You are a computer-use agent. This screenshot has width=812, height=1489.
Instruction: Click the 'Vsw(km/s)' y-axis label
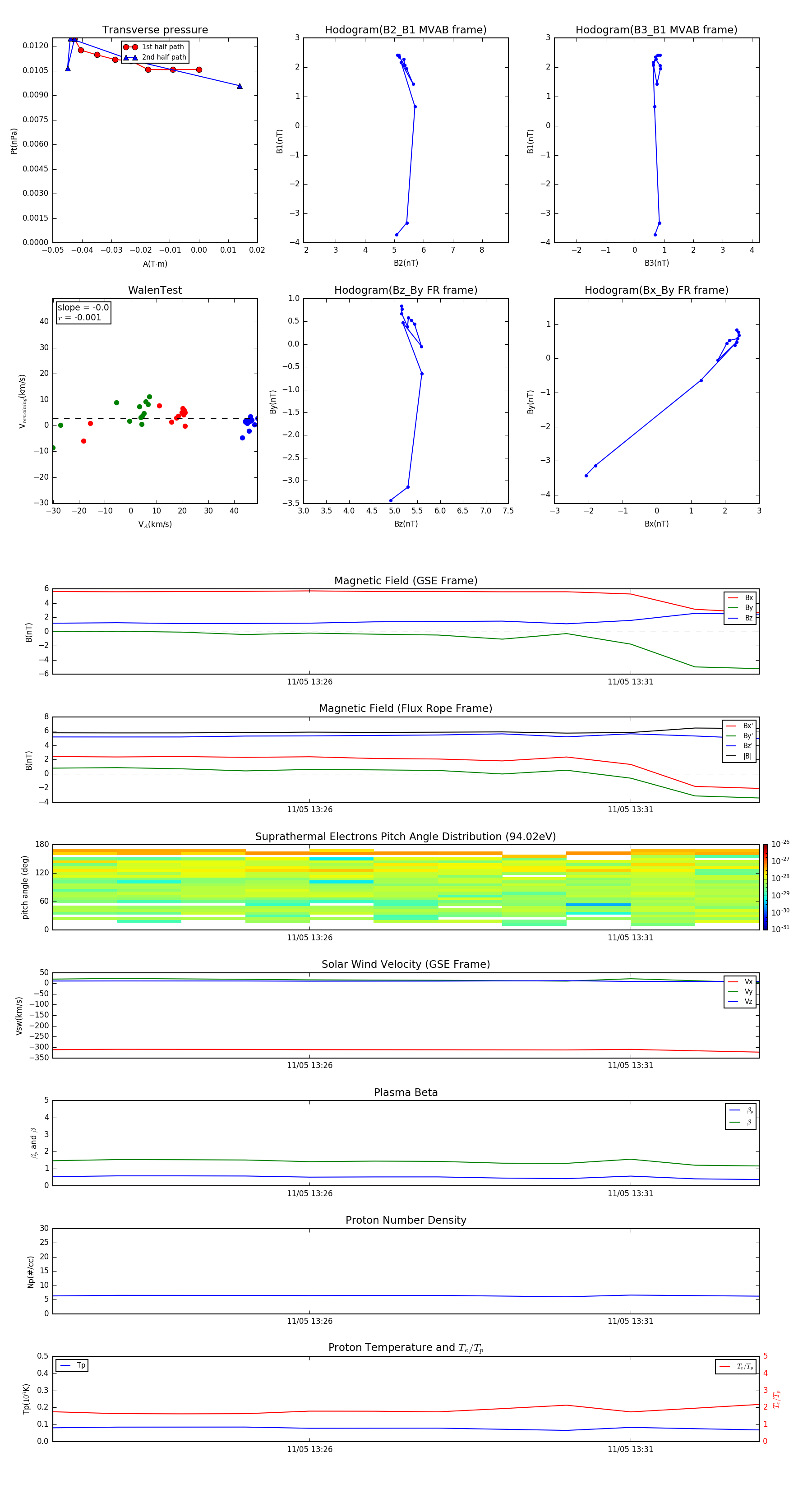18,1016
